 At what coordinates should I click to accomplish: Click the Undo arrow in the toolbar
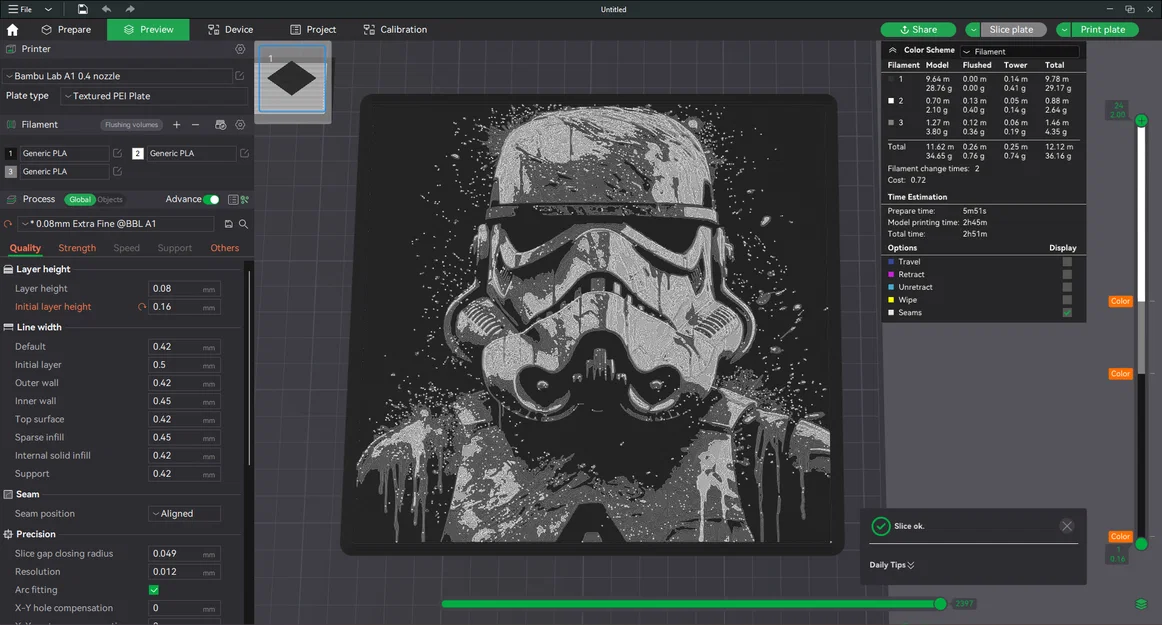[x=107, y=8]
